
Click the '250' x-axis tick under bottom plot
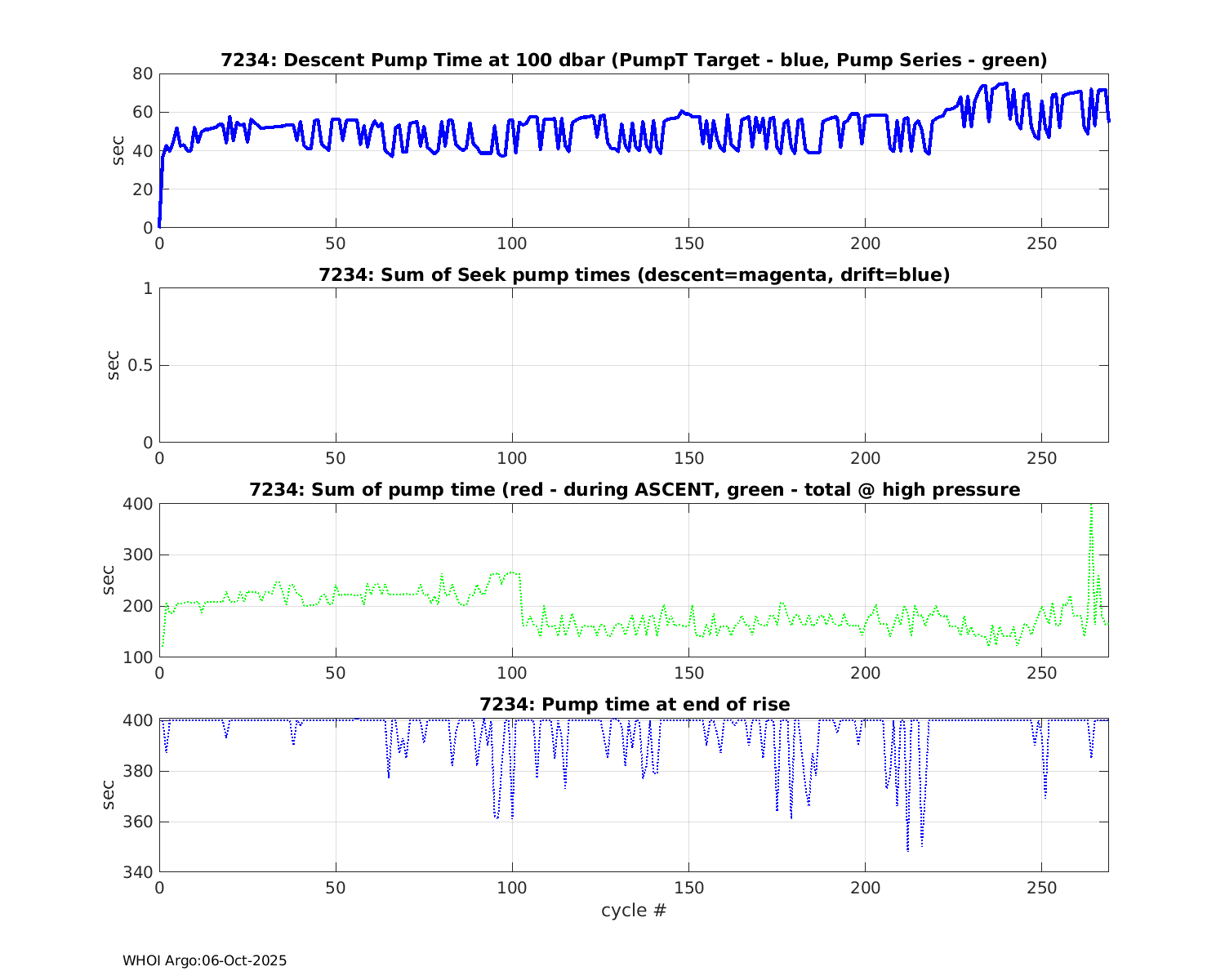[1041, 889]
